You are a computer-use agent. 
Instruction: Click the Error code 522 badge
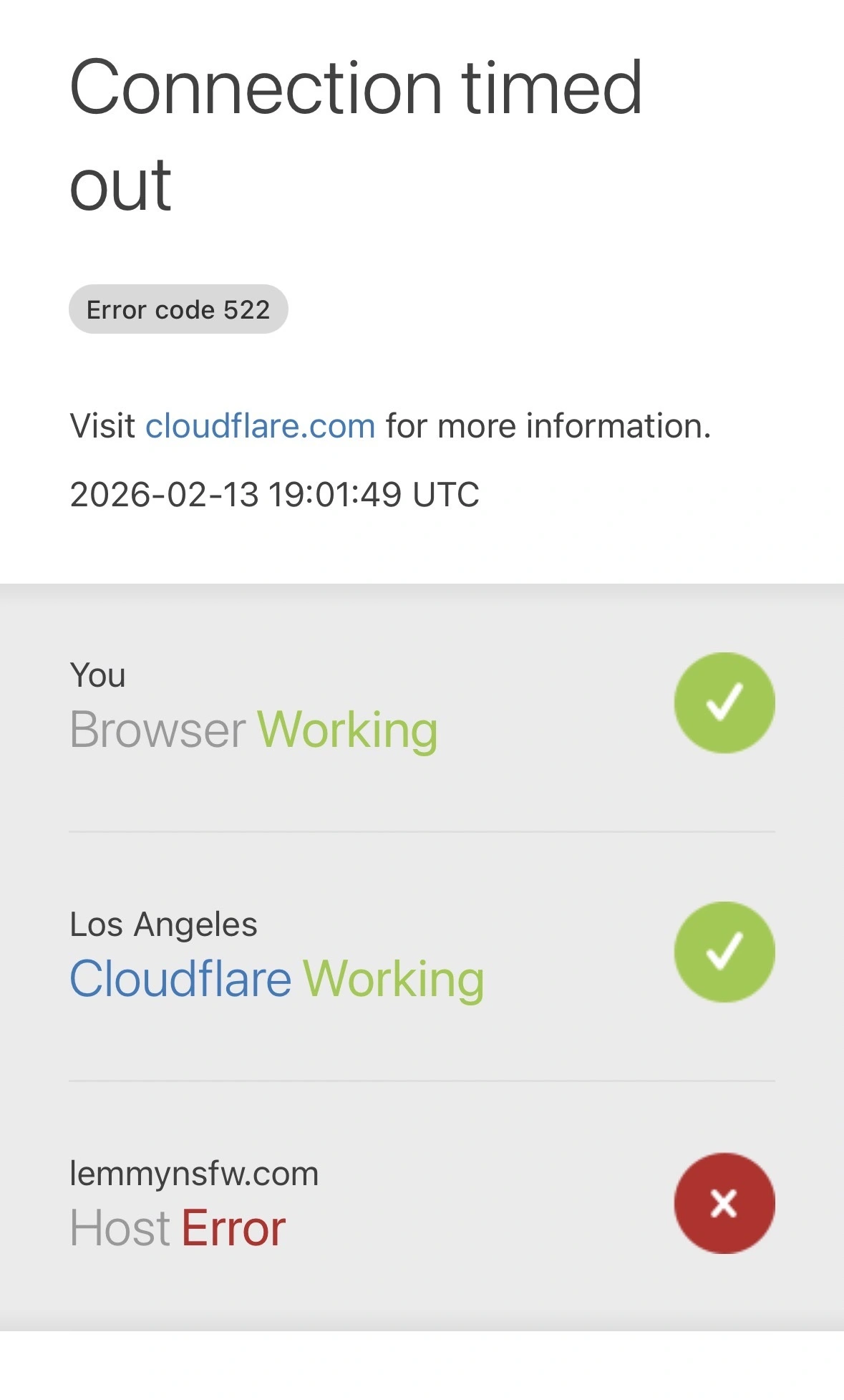click(x=178, y=309)
